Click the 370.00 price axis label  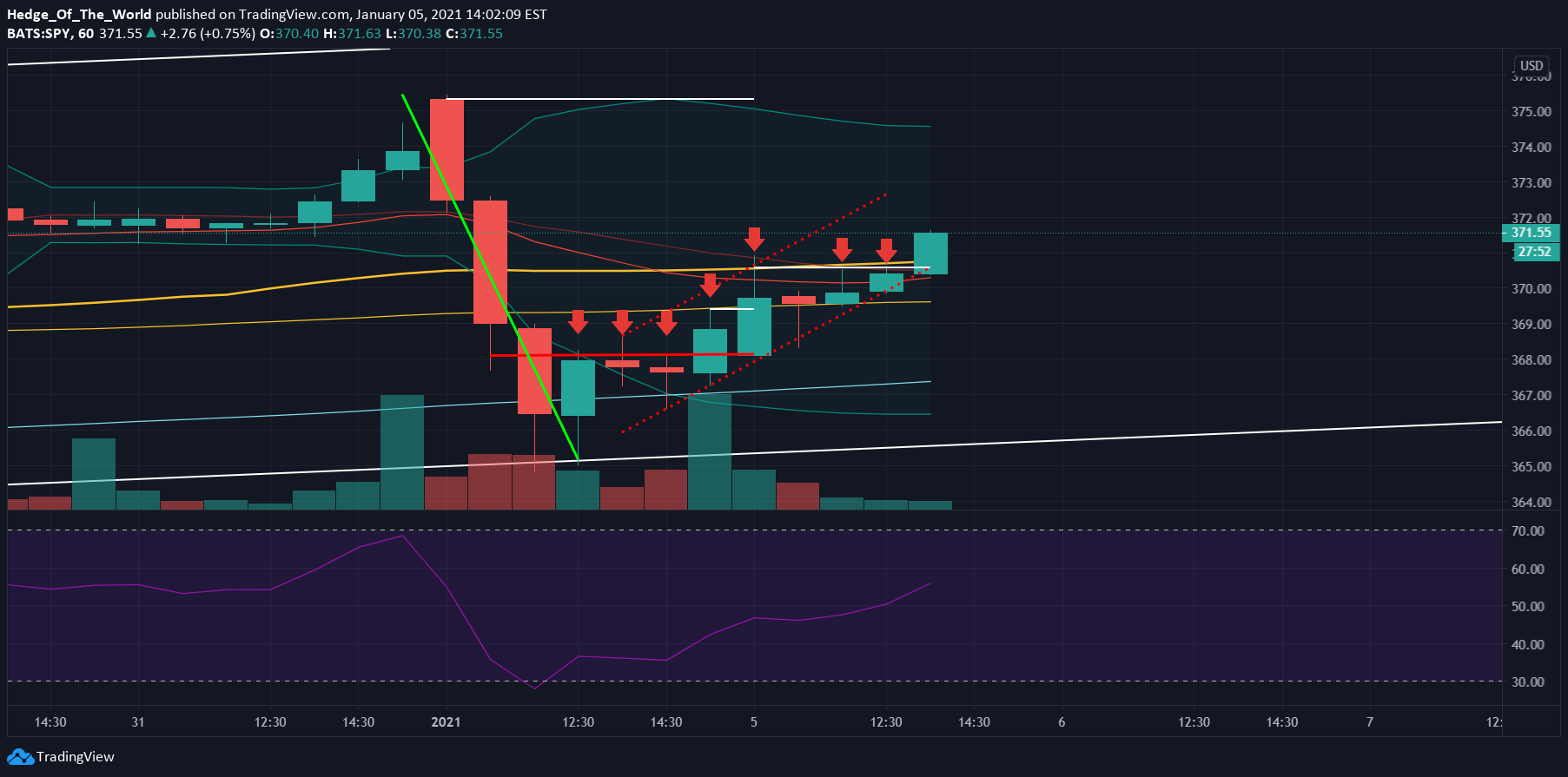pos(1531,289)
